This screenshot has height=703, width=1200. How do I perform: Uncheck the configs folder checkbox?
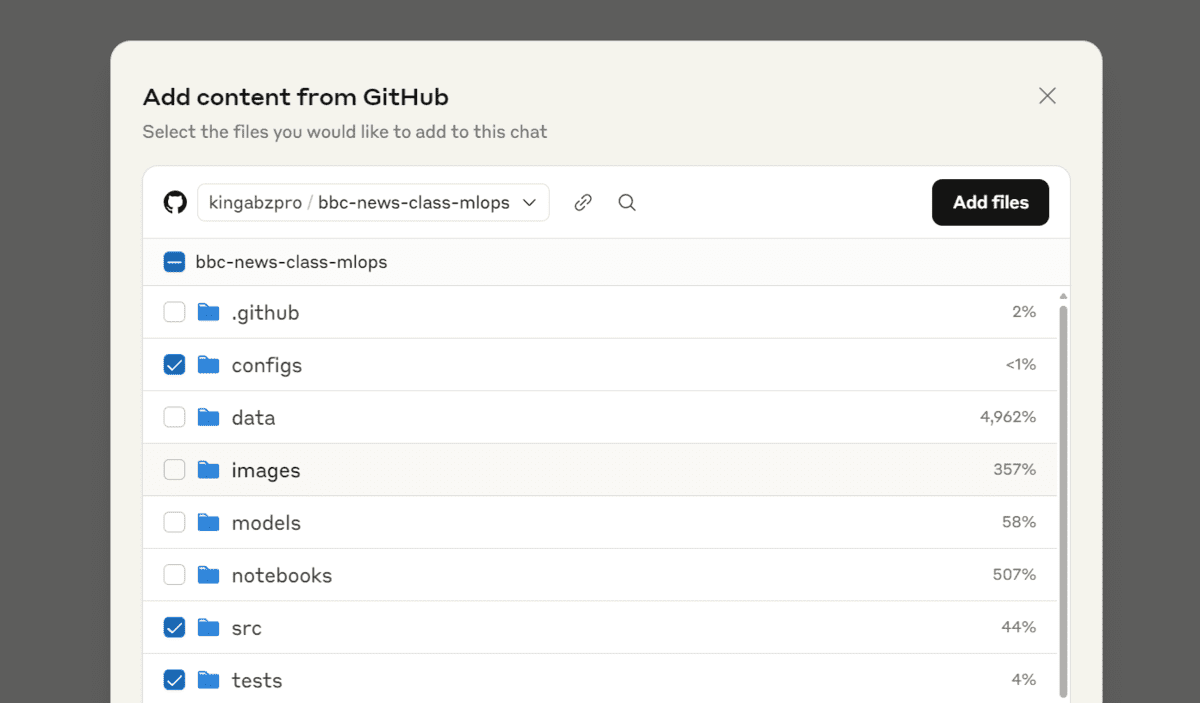tap(174, 365)
